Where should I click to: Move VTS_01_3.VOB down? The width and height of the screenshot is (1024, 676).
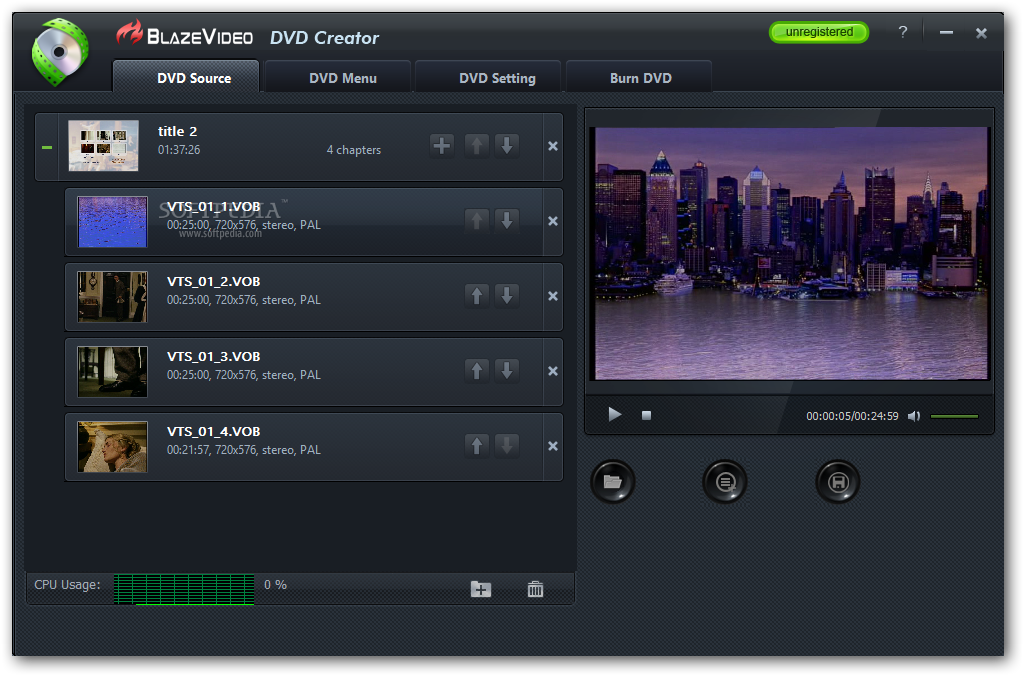coord(507,371)
